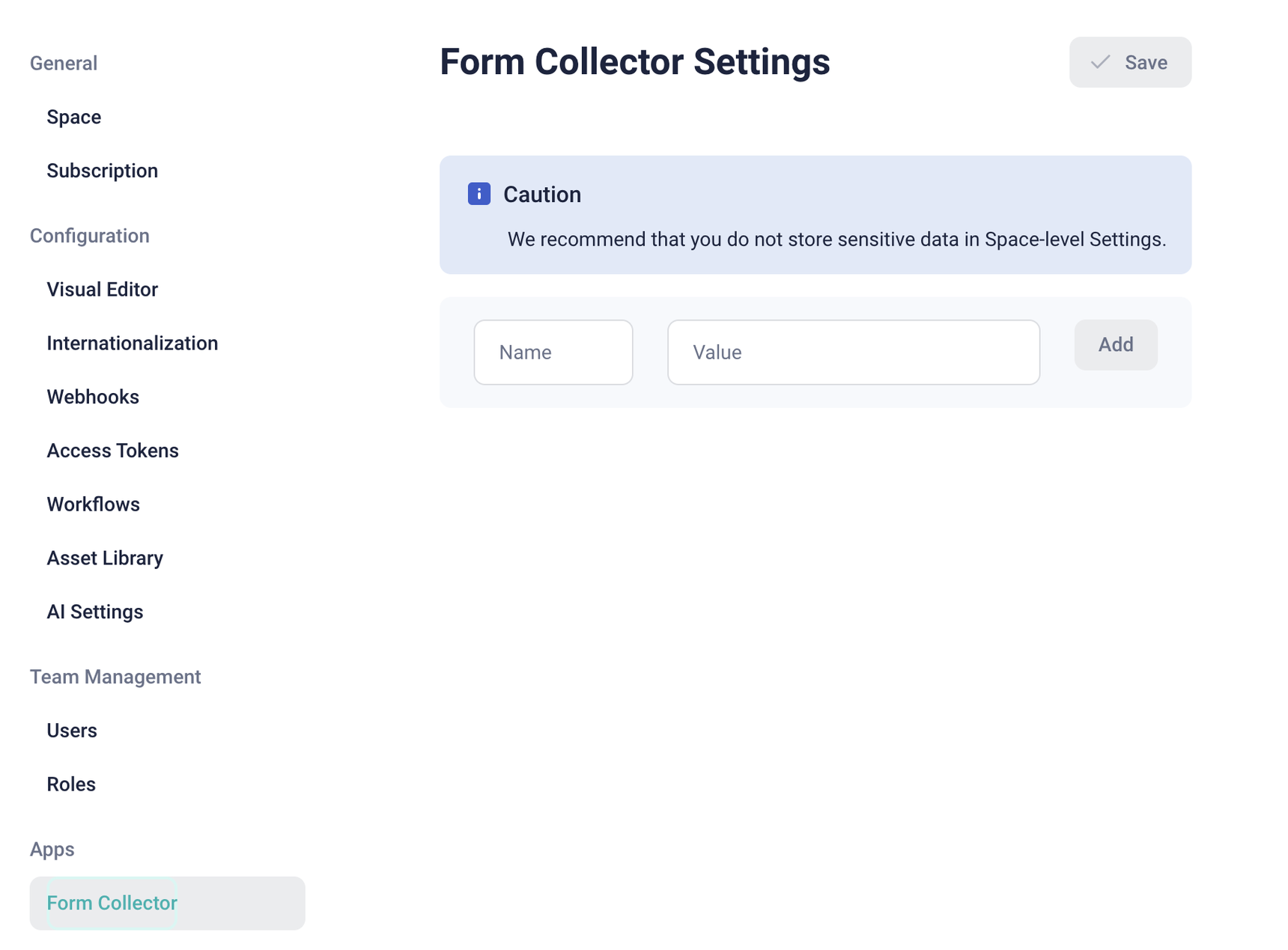Open AI Settings configuration
1288x950 pixels.
coord(95,611)
